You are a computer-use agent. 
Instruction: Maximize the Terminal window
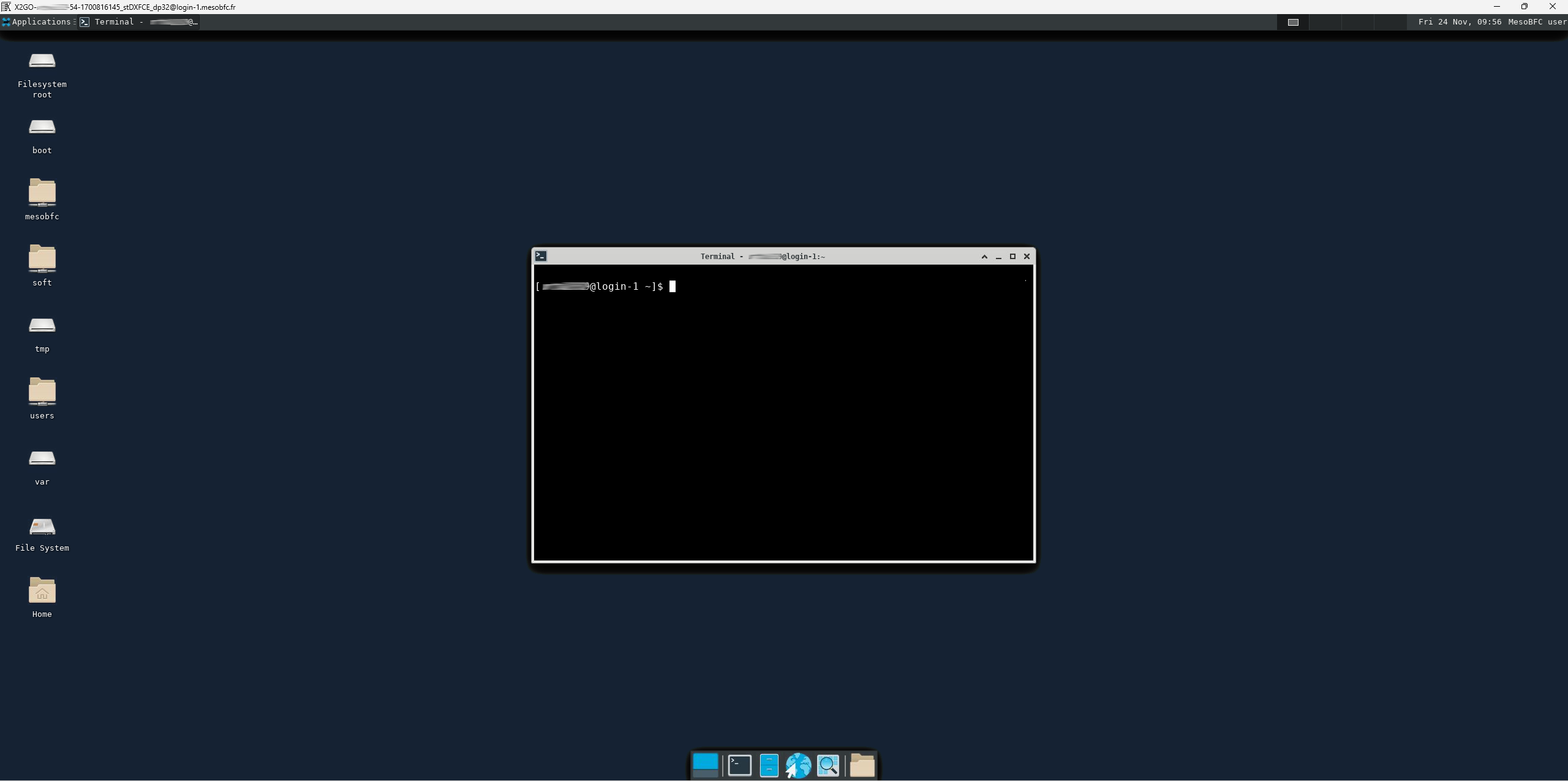(x=1012, y=256)
